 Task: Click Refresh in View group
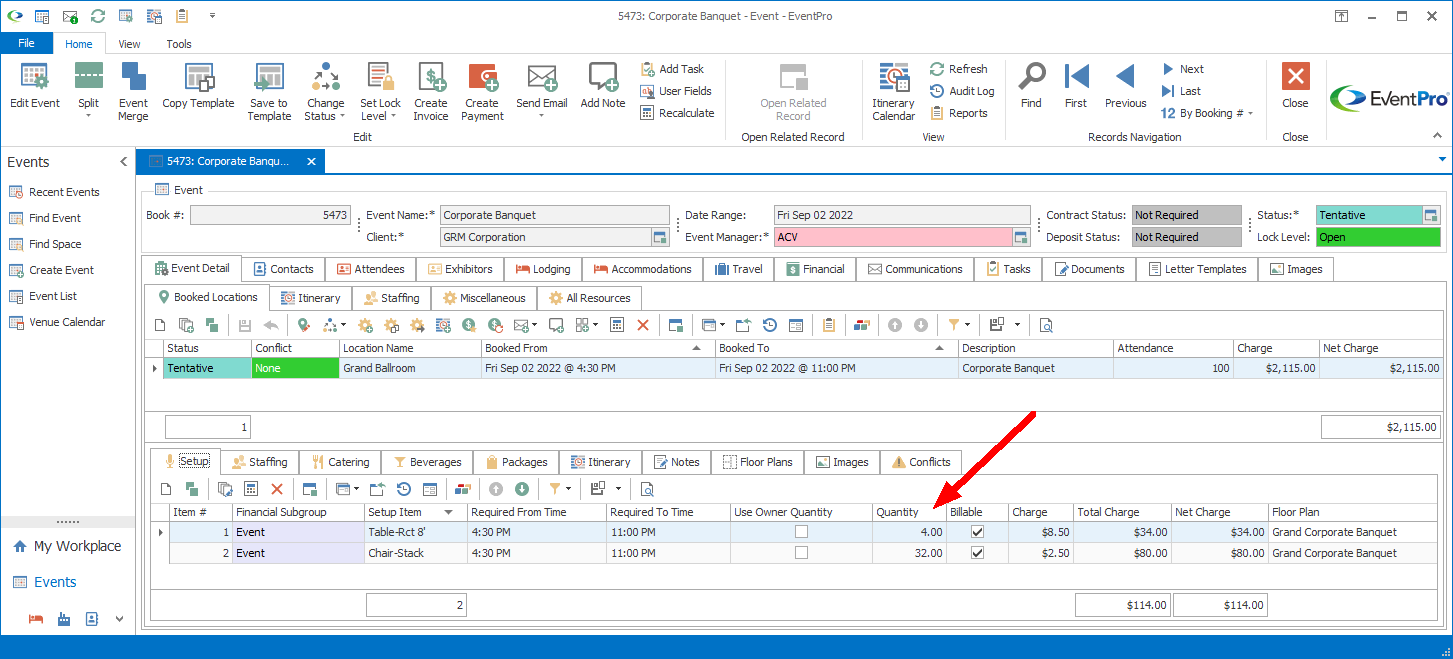coord(958,69)
